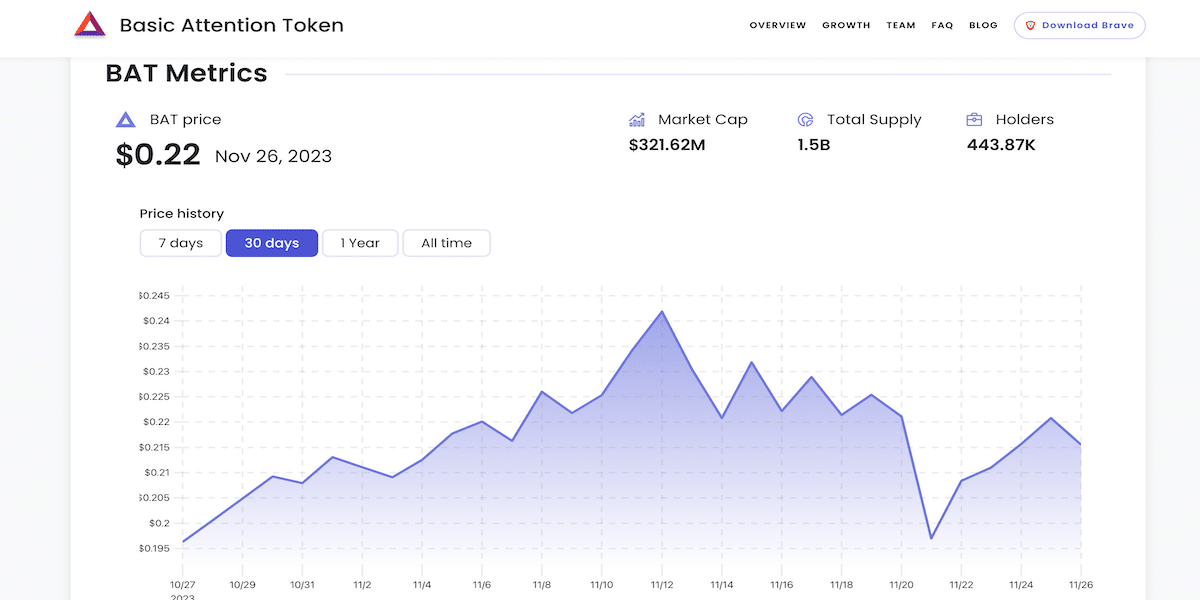Click the Nov 26, 2023 date

[x=273, y=156]
